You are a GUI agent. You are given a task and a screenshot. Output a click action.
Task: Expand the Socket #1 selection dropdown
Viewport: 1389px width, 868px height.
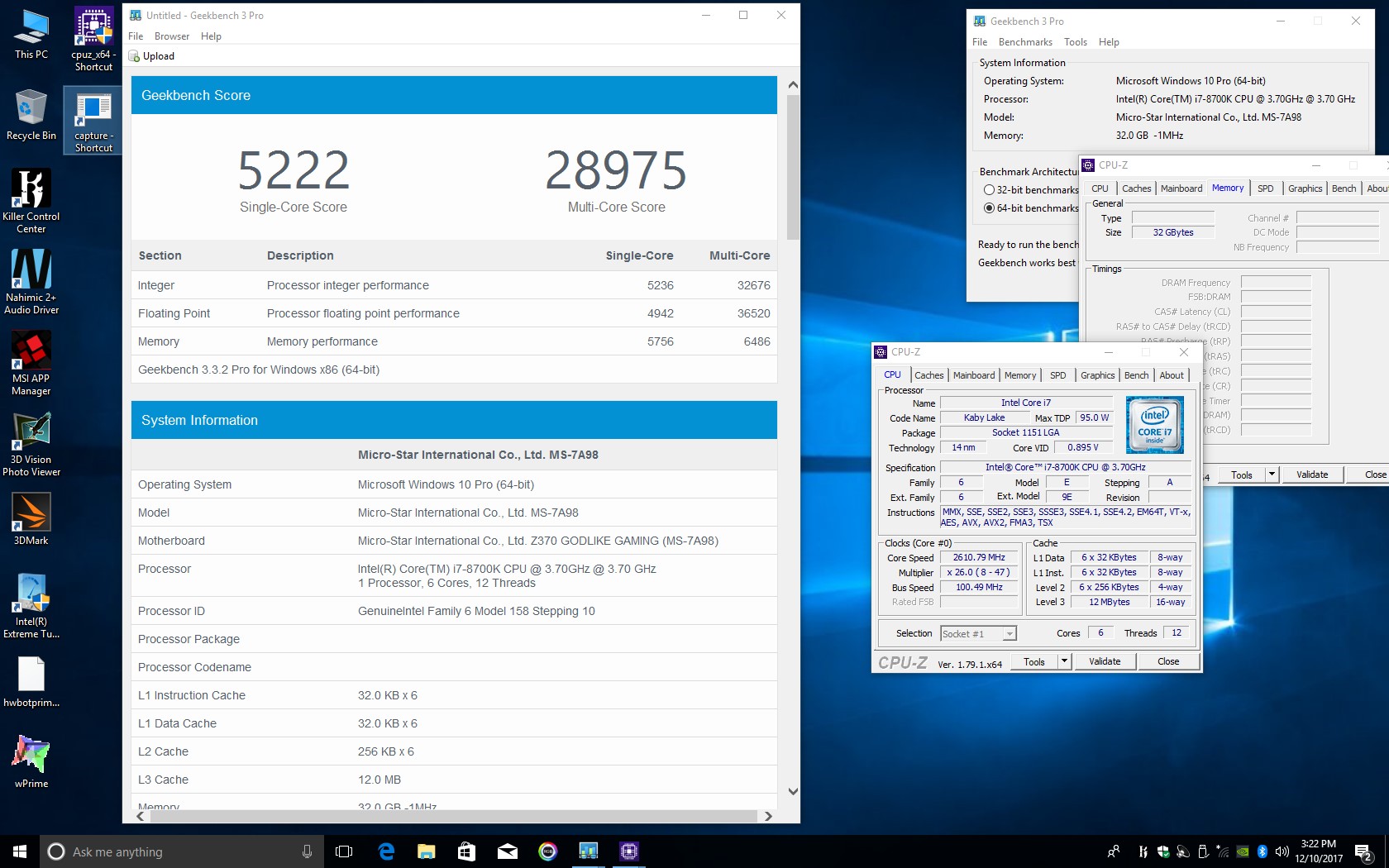tap(1009, 634)
